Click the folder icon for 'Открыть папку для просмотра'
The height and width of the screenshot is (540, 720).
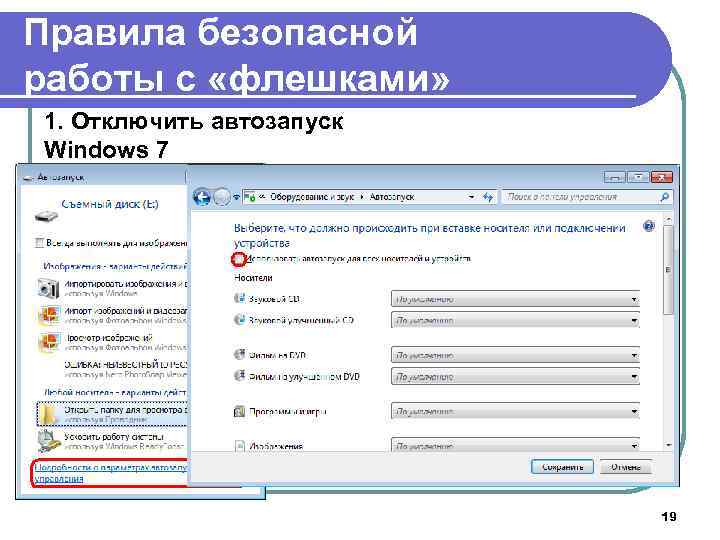pyautogui.click(x=48, y=414)
